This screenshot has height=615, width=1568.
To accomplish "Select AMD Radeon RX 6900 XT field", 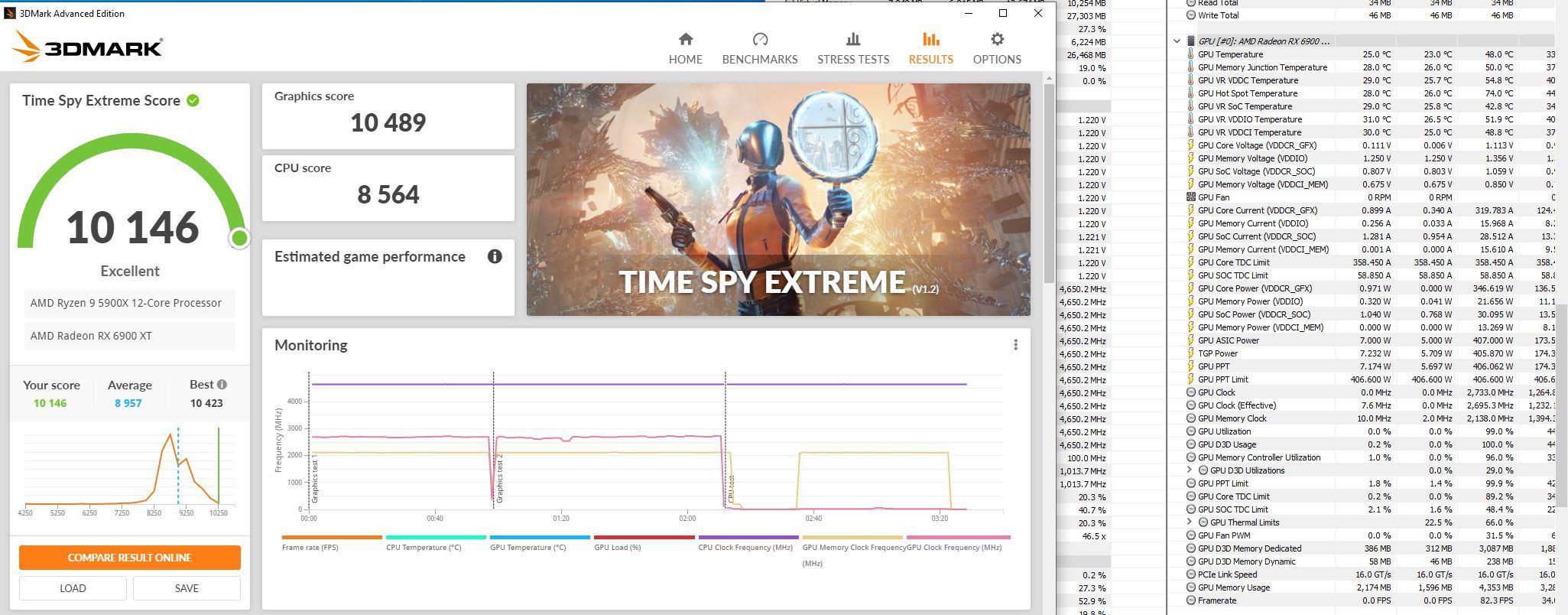I will tap(130, 336).
